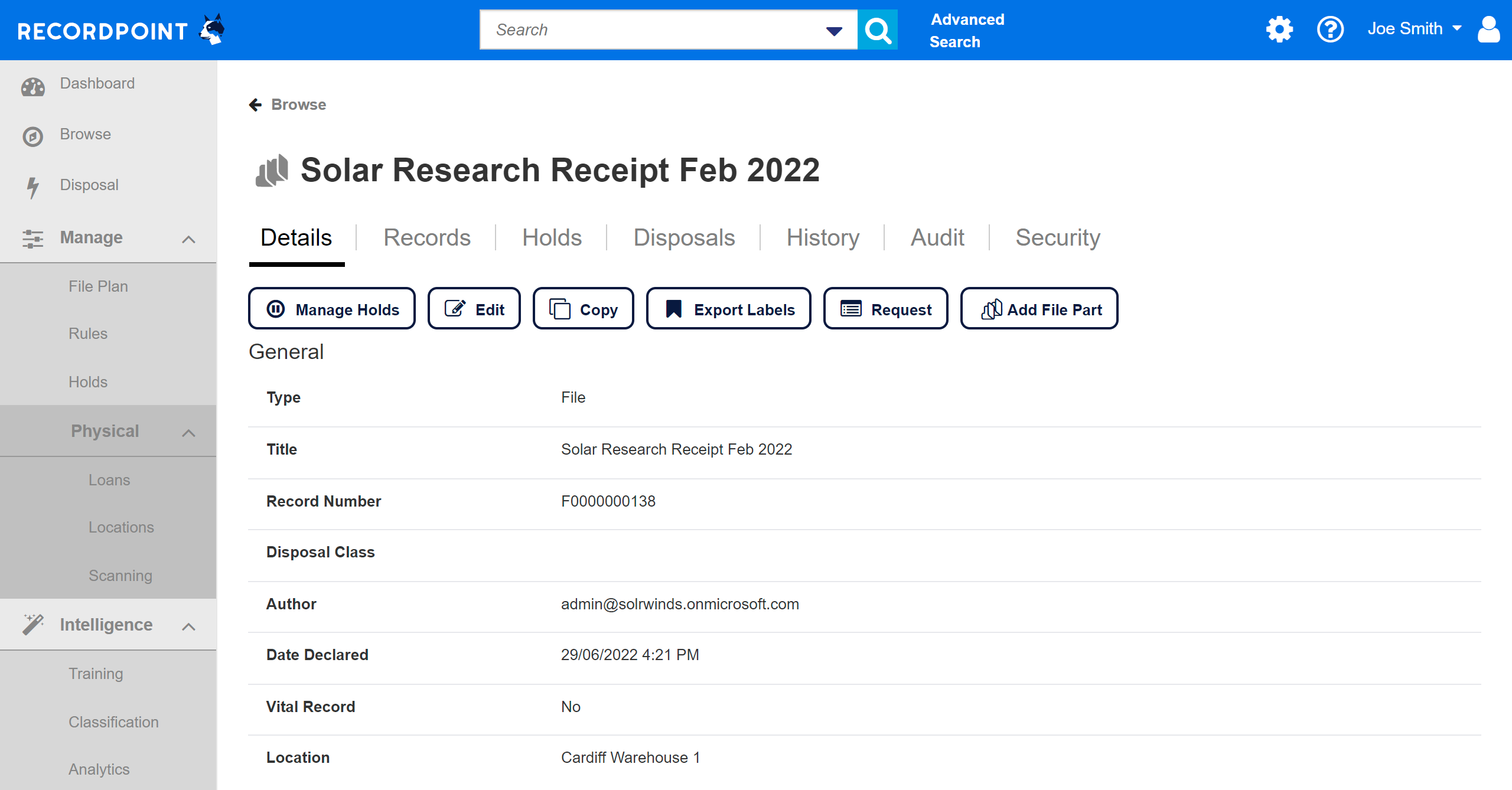Click the Disposal lightning bolt icon
This screenshot has width=1512, height=790.
(33, 187)
